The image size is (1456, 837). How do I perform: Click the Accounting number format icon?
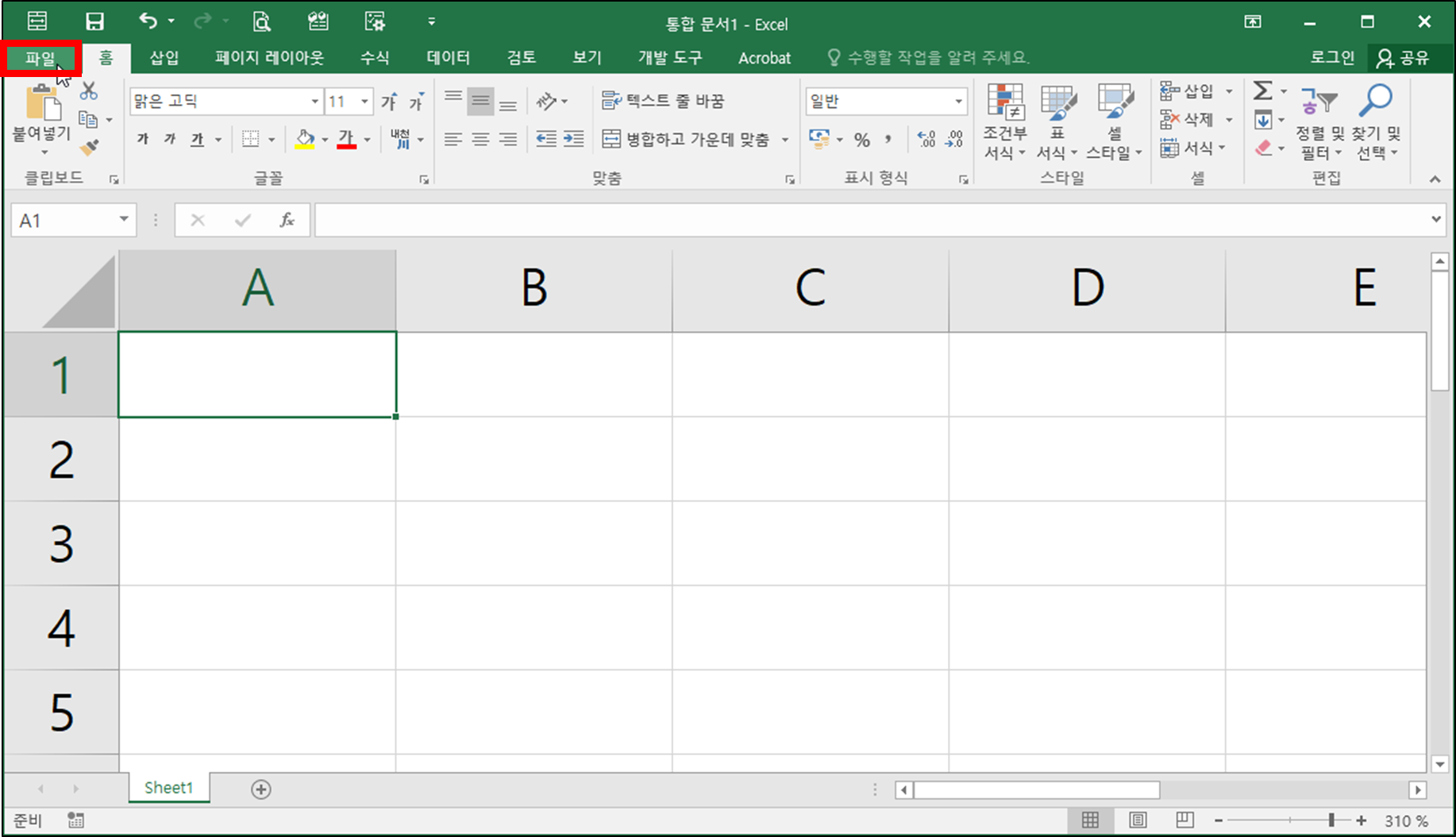[x=819, y=139]
